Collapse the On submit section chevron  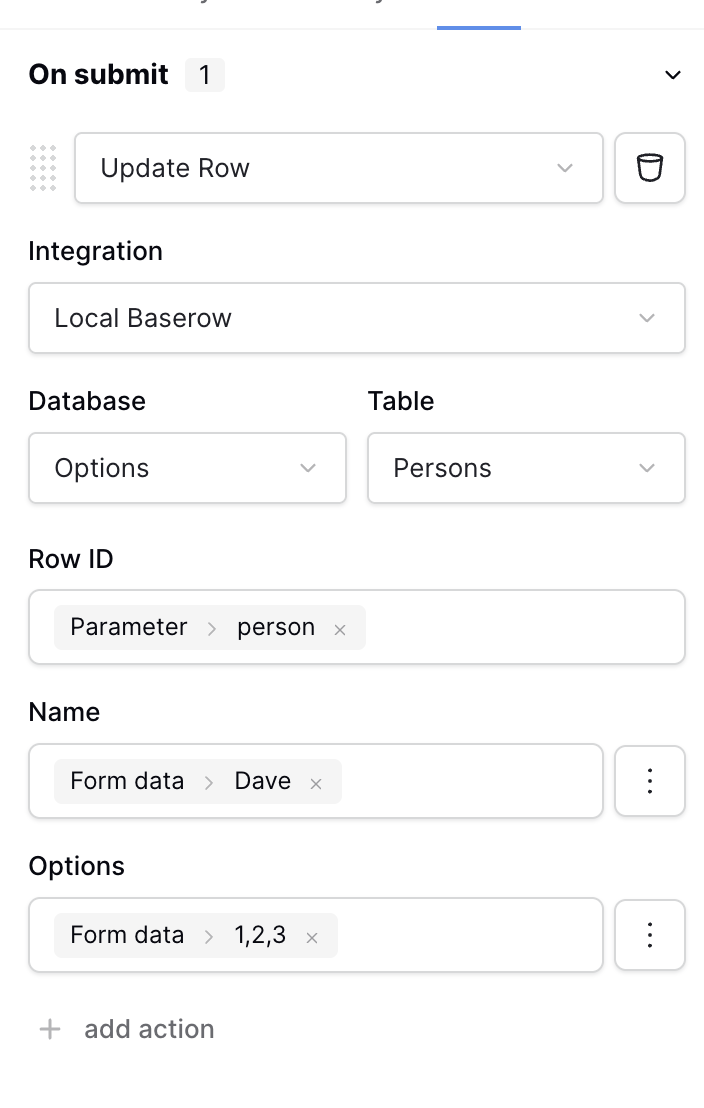pos(673,75)
